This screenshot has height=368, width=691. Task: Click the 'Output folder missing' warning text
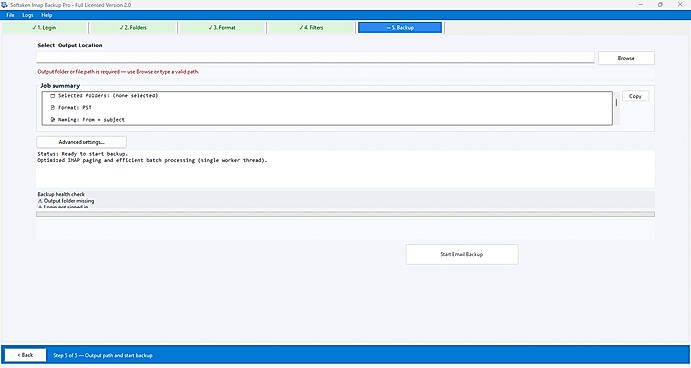(x=69, y=201)
